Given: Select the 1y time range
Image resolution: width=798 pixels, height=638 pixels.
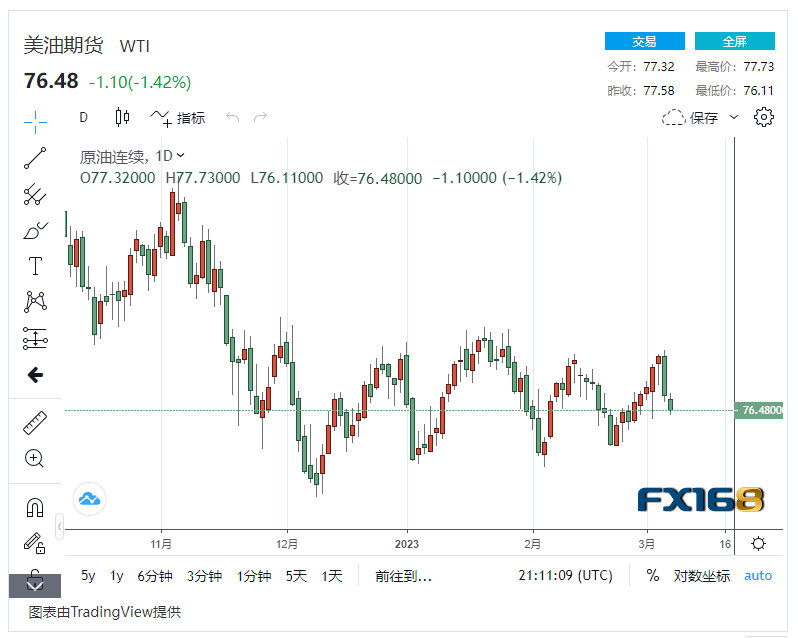Looking at the screenshot, I should coord(117,576).
